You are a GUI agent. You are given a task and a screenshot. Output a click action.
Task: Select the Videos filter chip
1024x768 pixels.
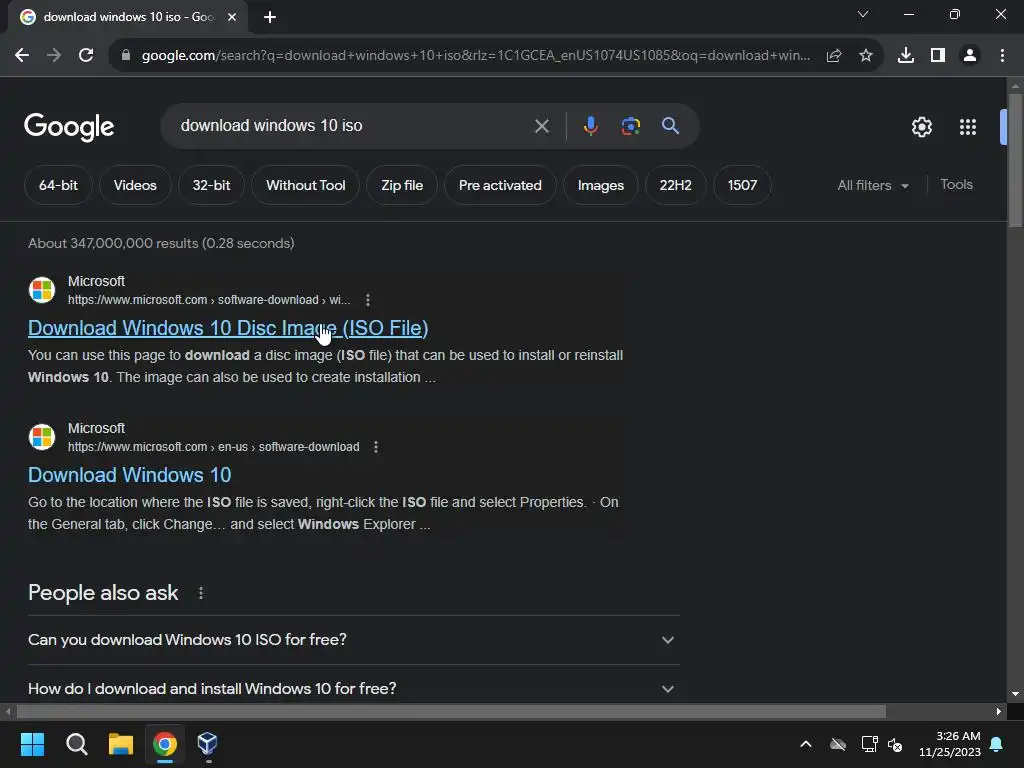[x=135, y=185]
